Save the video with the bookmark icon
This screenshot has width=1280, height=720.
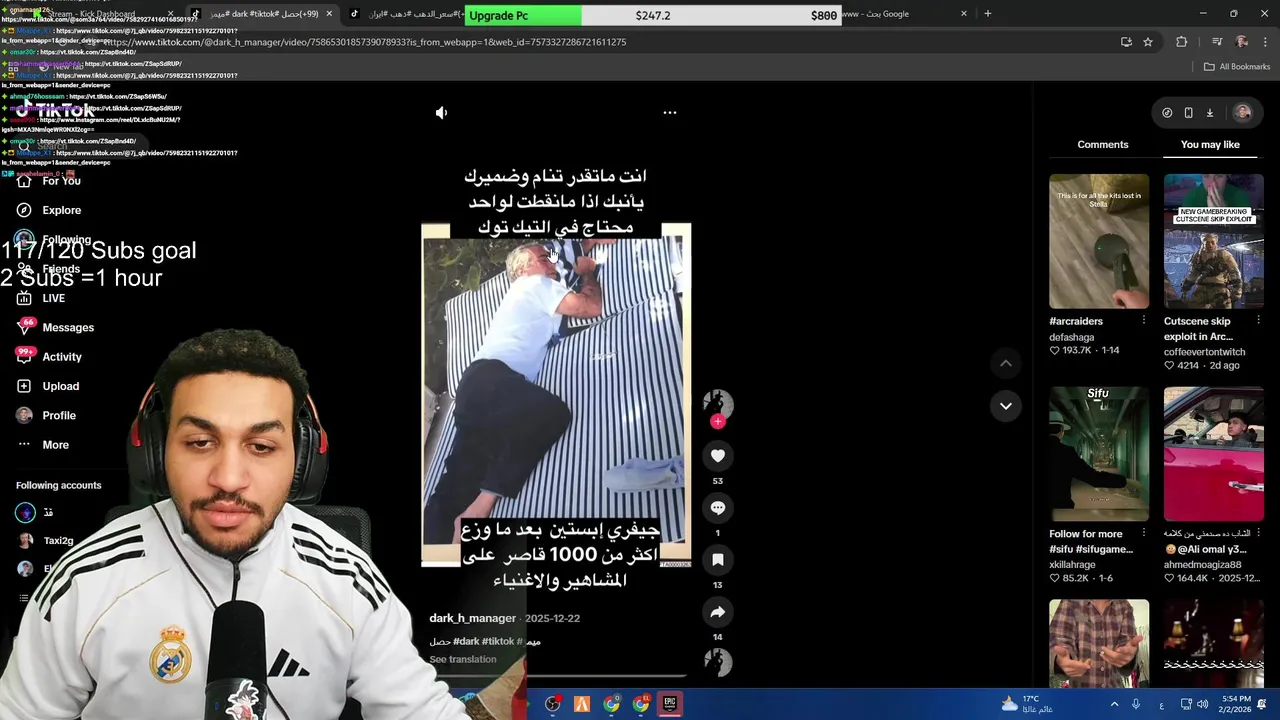718,560
